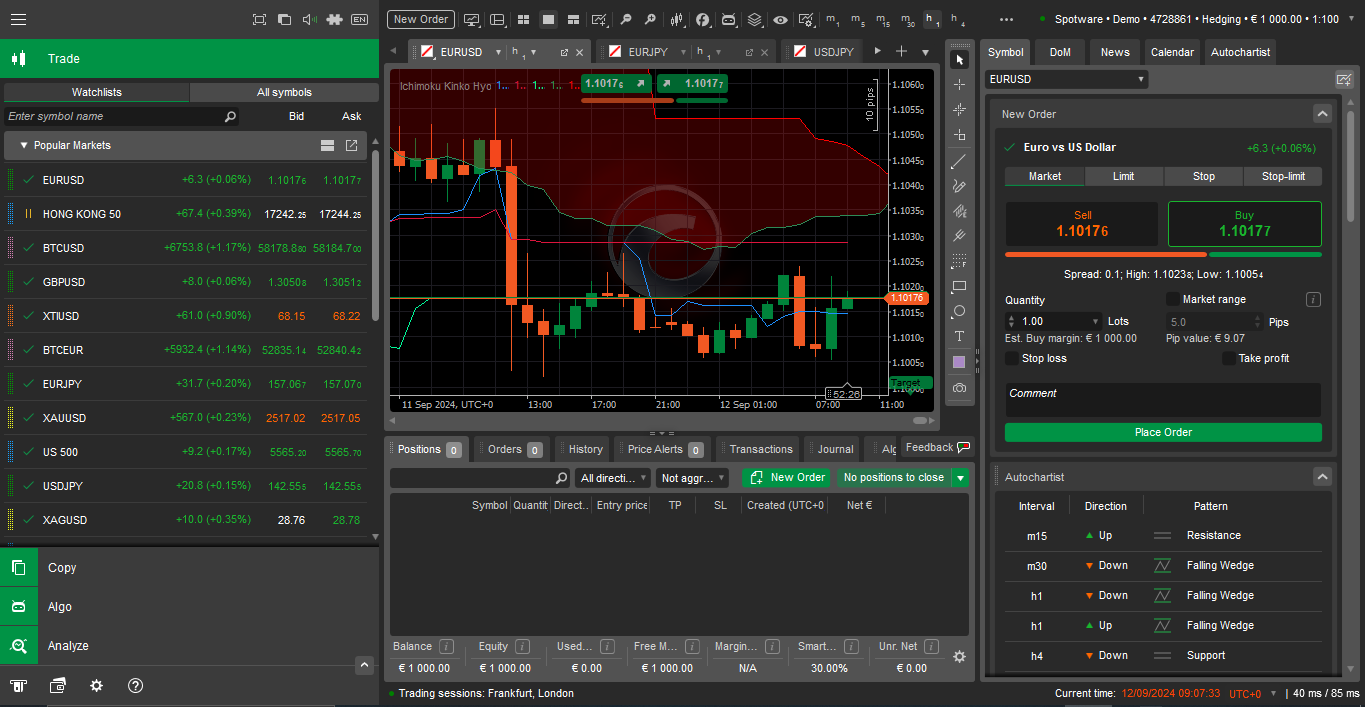Viewport: 1365px width, 707px height.
Task: Select the Text tool in the chart sidebar
Action: [959, 336]
